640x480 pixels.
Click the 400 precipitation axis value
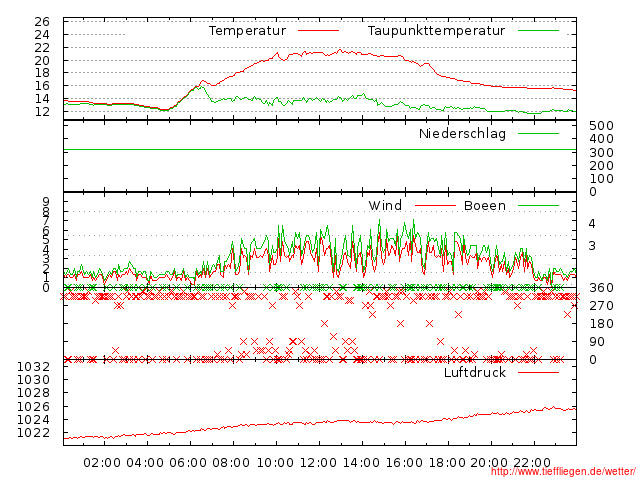click(x=601, y=139)
